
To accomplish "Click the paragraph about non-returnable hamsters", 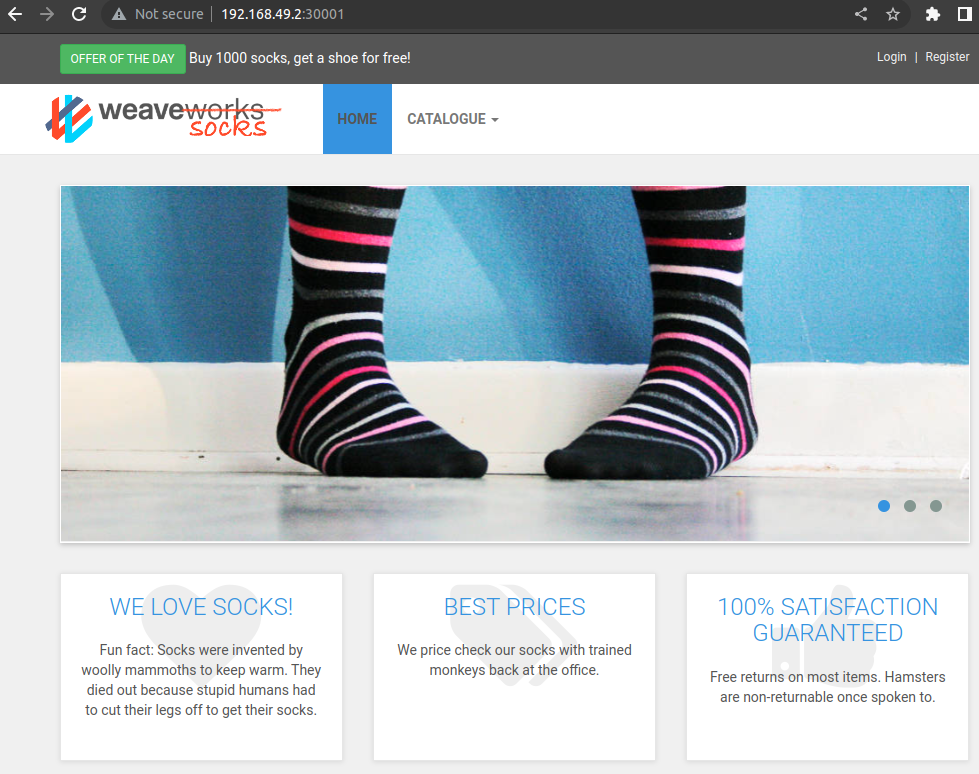I will [827, 687].
